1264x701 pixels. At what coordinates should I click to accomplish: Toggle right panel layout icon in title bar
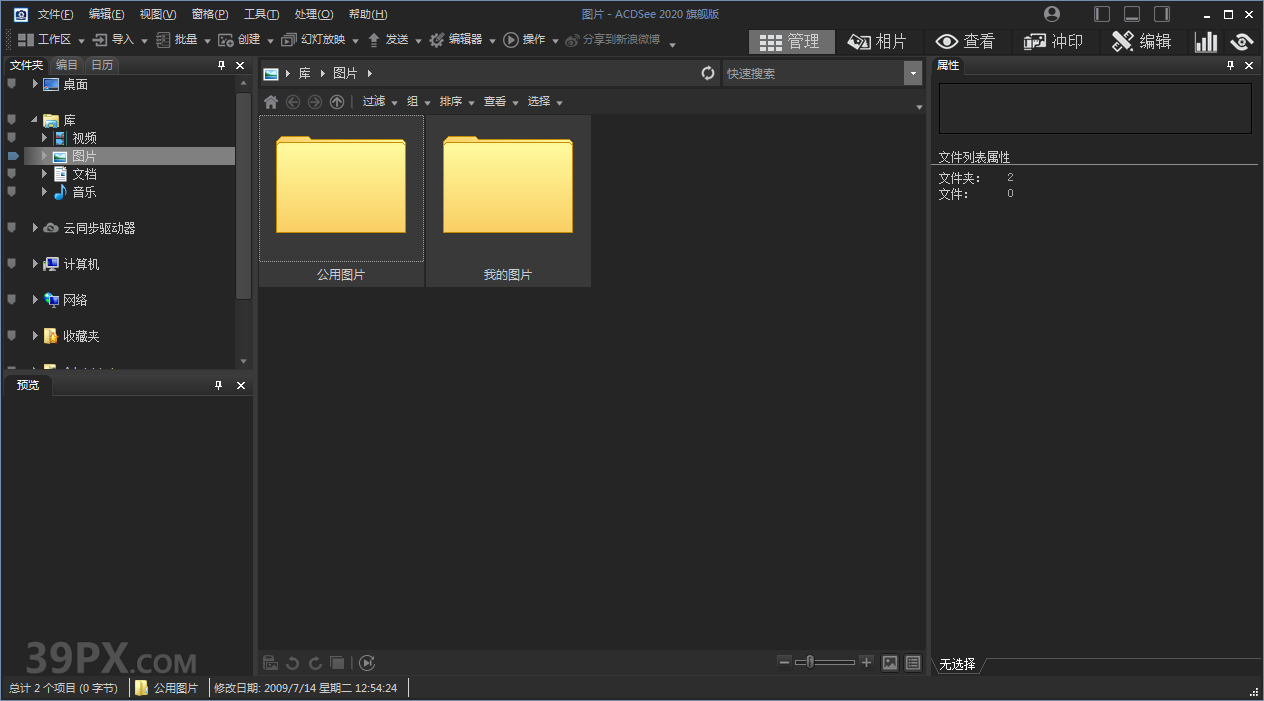[1161, 14]
